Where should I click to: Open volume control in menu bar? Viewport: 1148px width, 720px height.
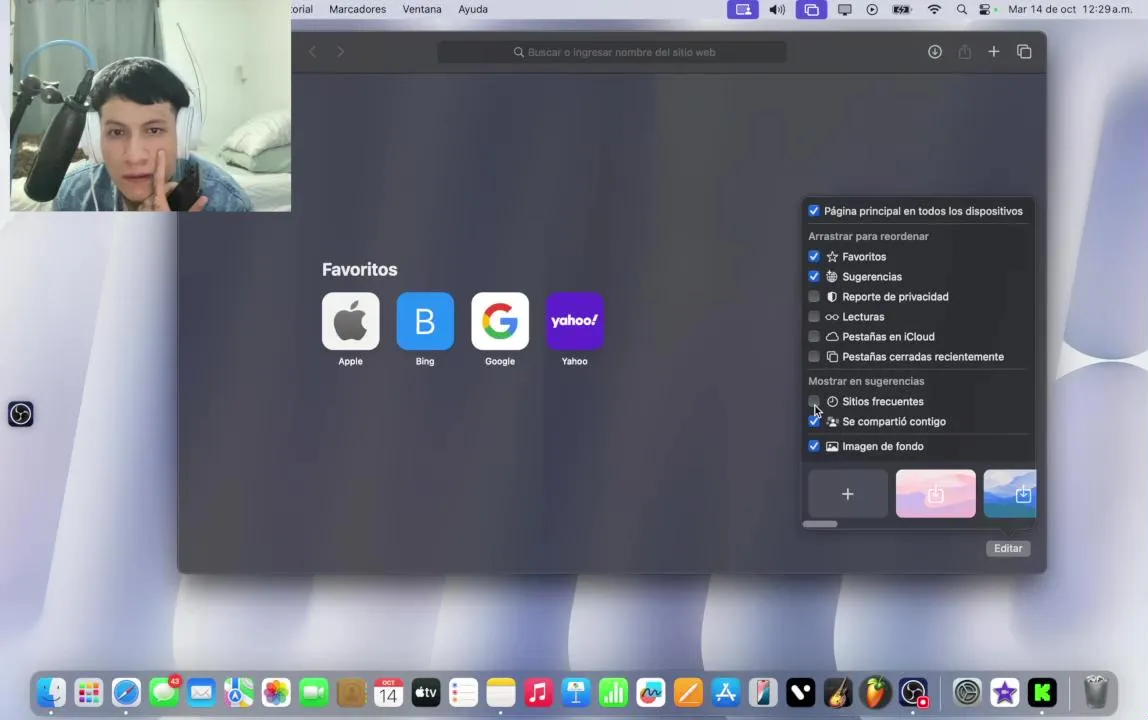point(777,10)
